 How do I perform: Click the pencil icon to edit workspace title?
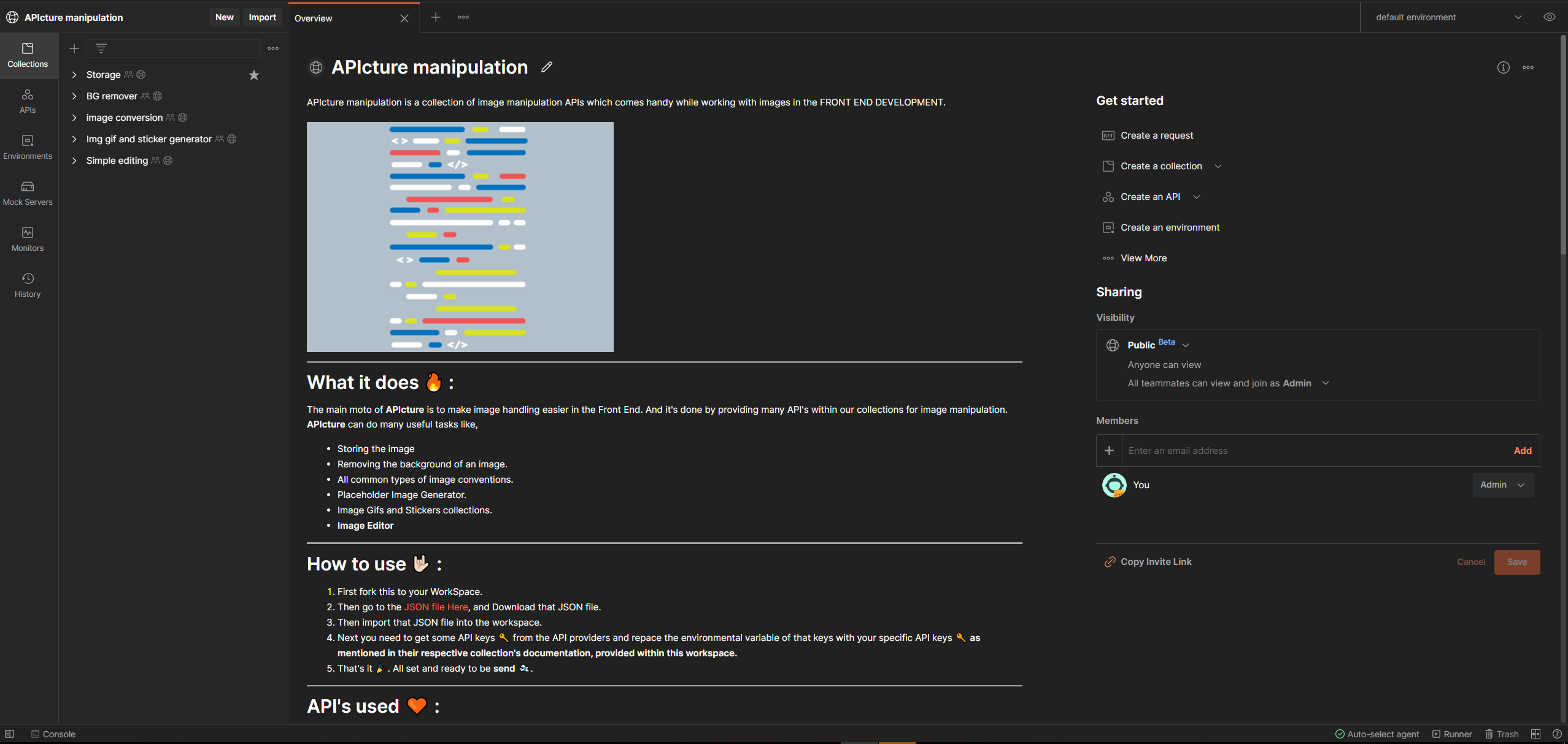click(x=546, y=67)
